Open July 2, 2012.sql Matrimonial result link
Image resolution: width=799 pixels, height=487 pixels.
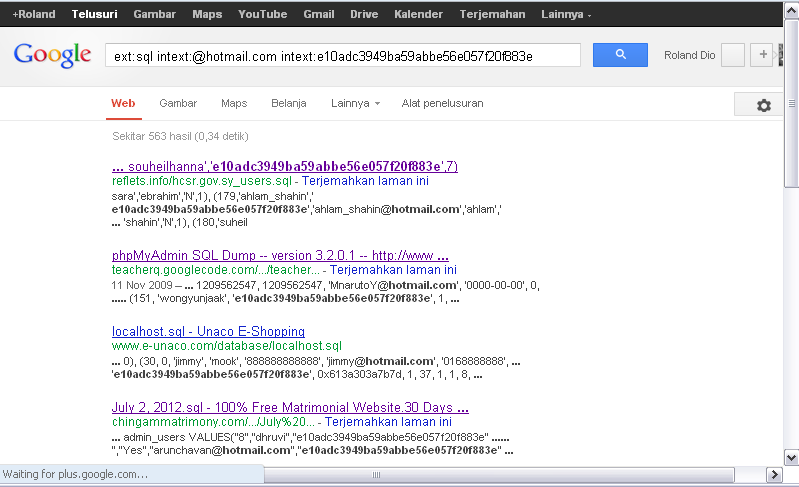[x=290, y=408]
